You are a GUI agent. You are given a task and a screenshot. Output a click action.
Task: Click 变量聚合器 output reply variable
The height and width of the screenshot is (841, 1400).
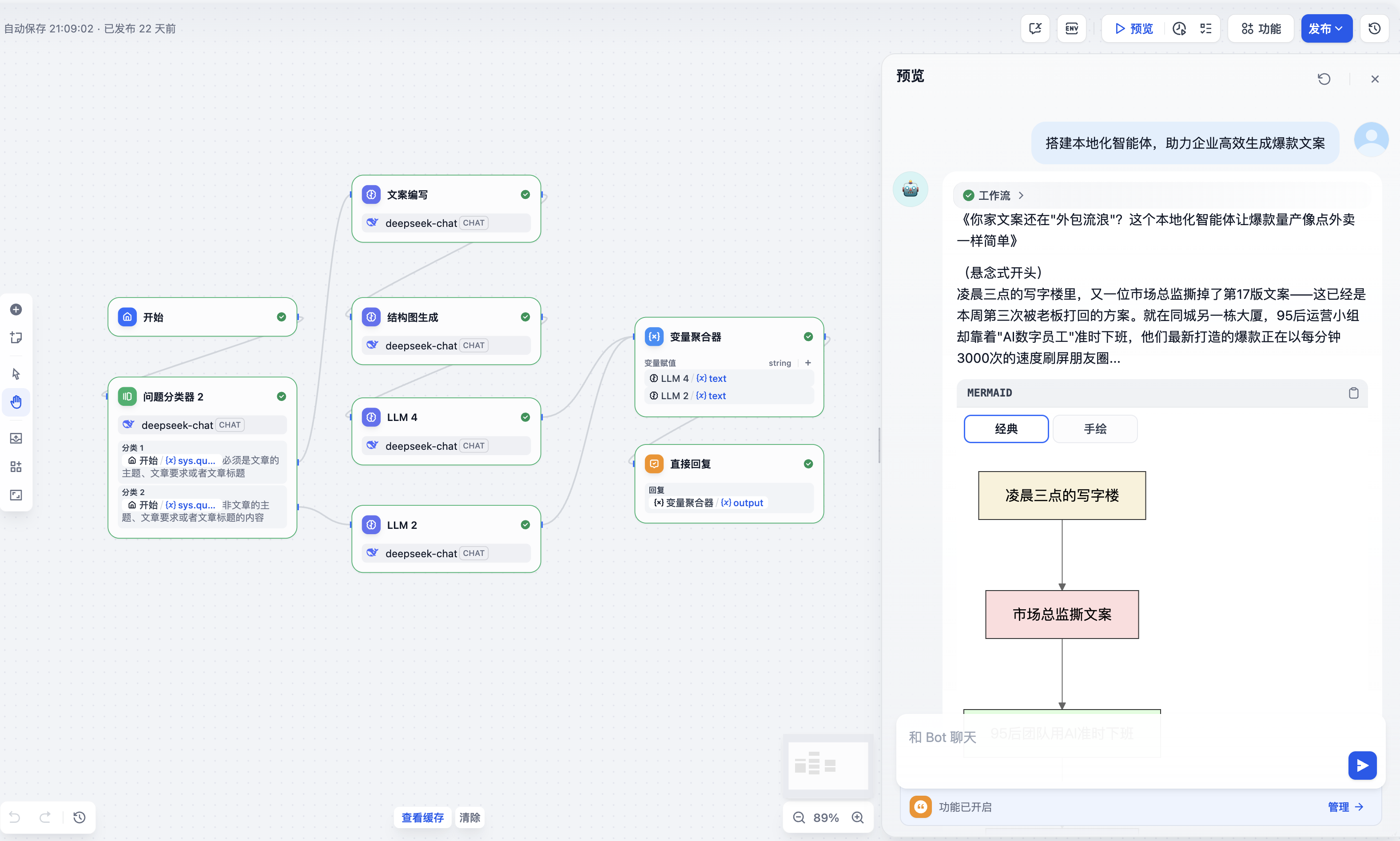coord(708,503)
